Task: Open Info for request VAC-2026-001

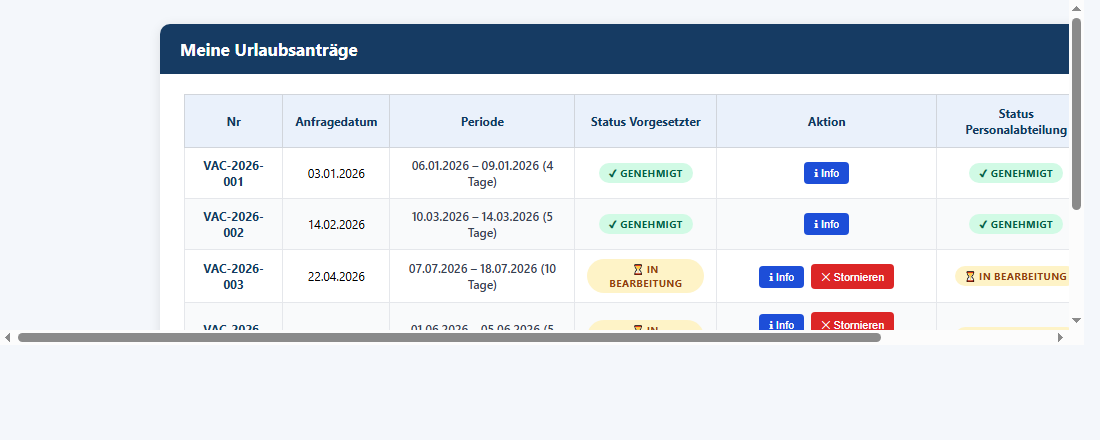Action: pyautogui.click(x=826, y=173)
